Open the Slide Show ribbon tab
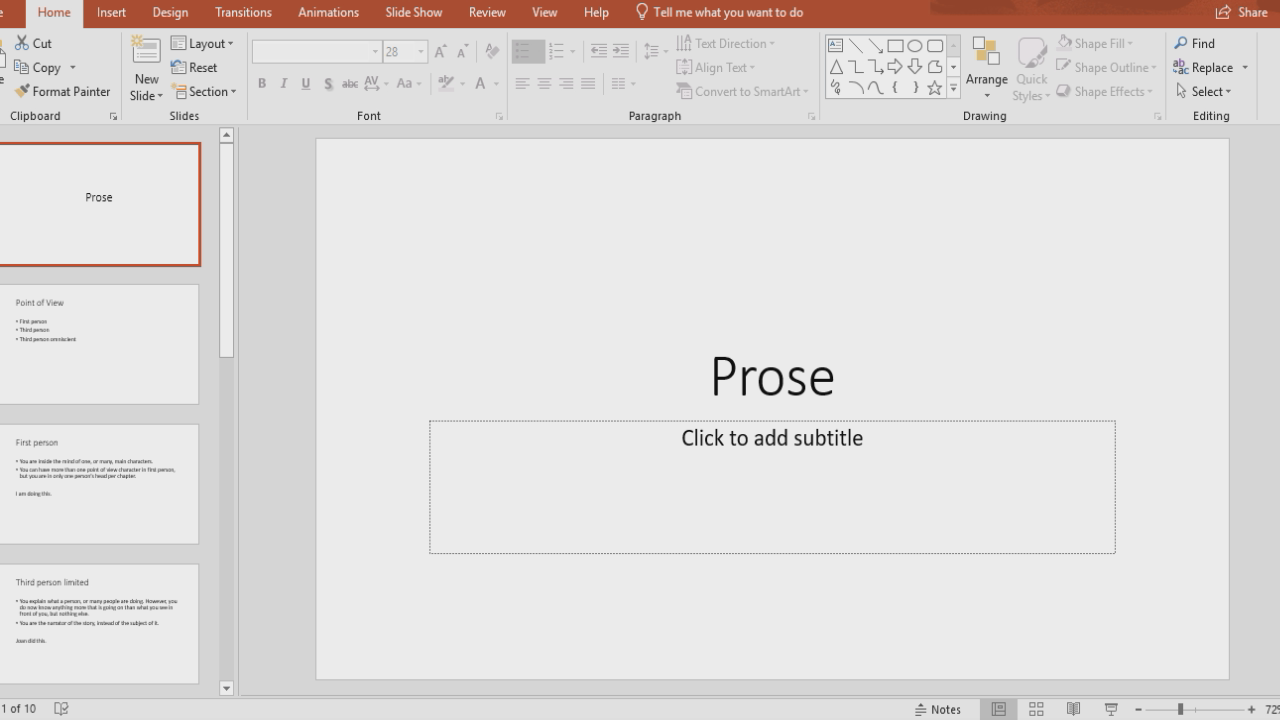 tap(413, 12)
